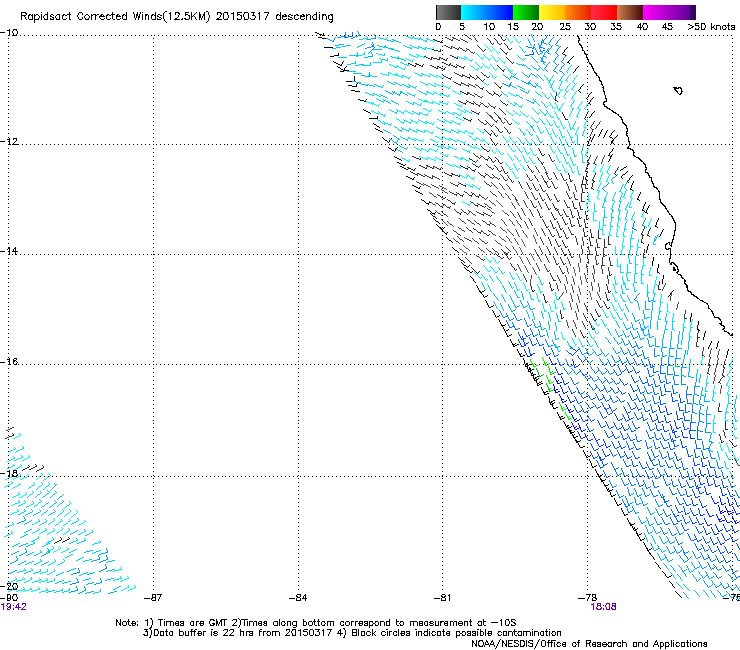Select the yellow 20-25 knots legend segment
The height and width of the screenshot is (650, 740).
pyautogui.click(x=552, y=12)
